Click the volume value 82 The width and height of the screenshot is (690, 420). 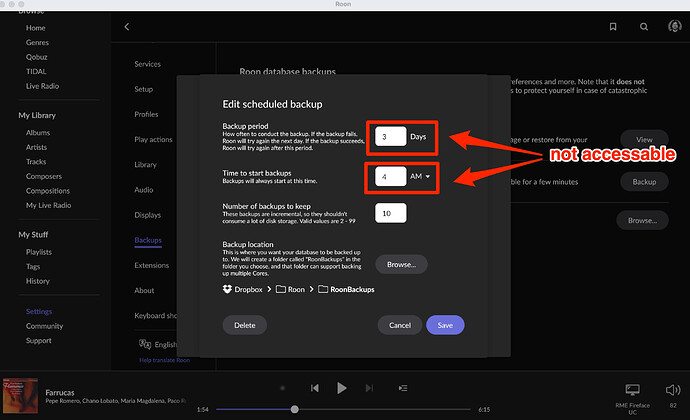(x=673, y=405)
